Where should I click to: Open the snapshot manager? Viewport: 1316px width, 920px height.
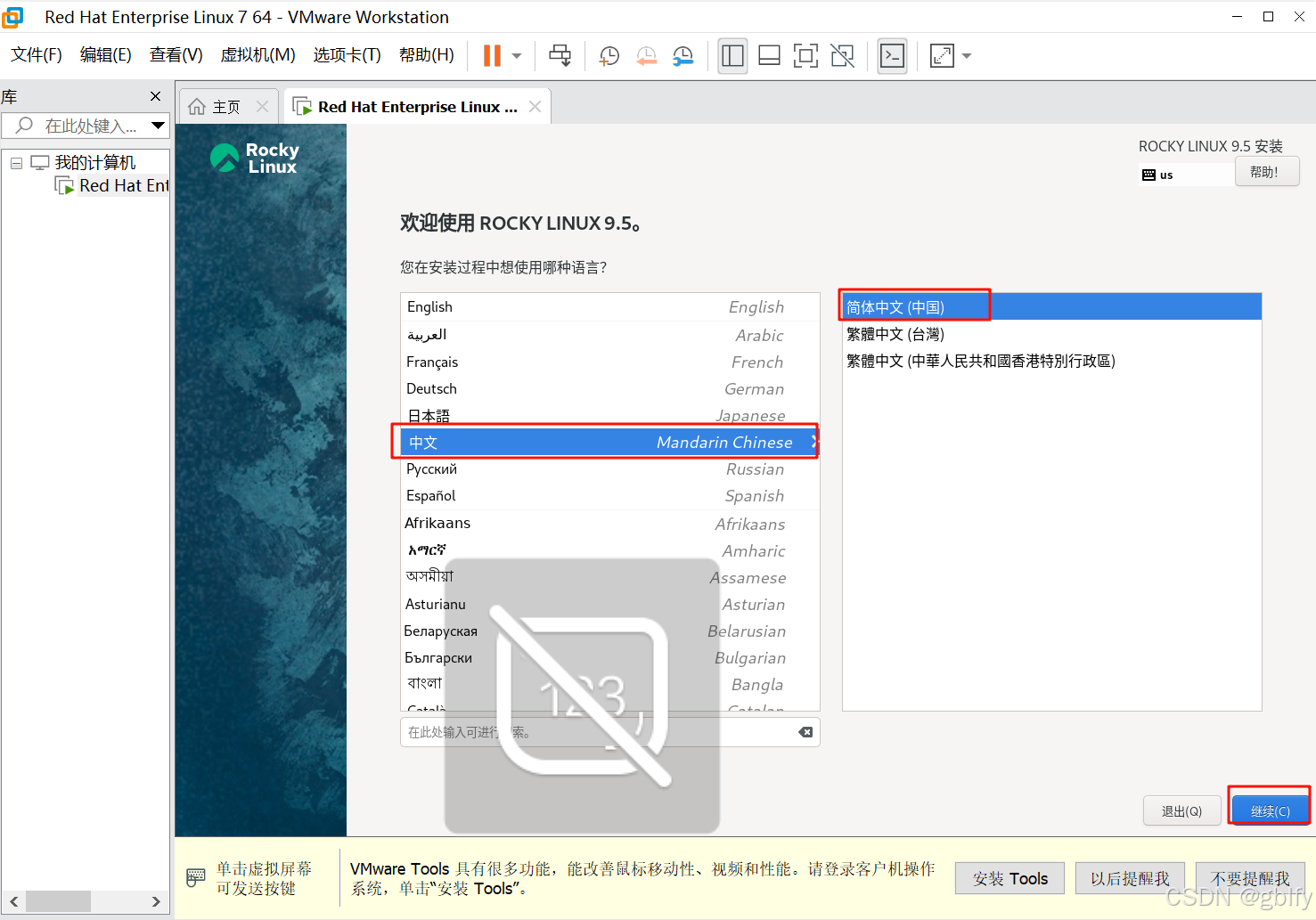click(683, 55)
